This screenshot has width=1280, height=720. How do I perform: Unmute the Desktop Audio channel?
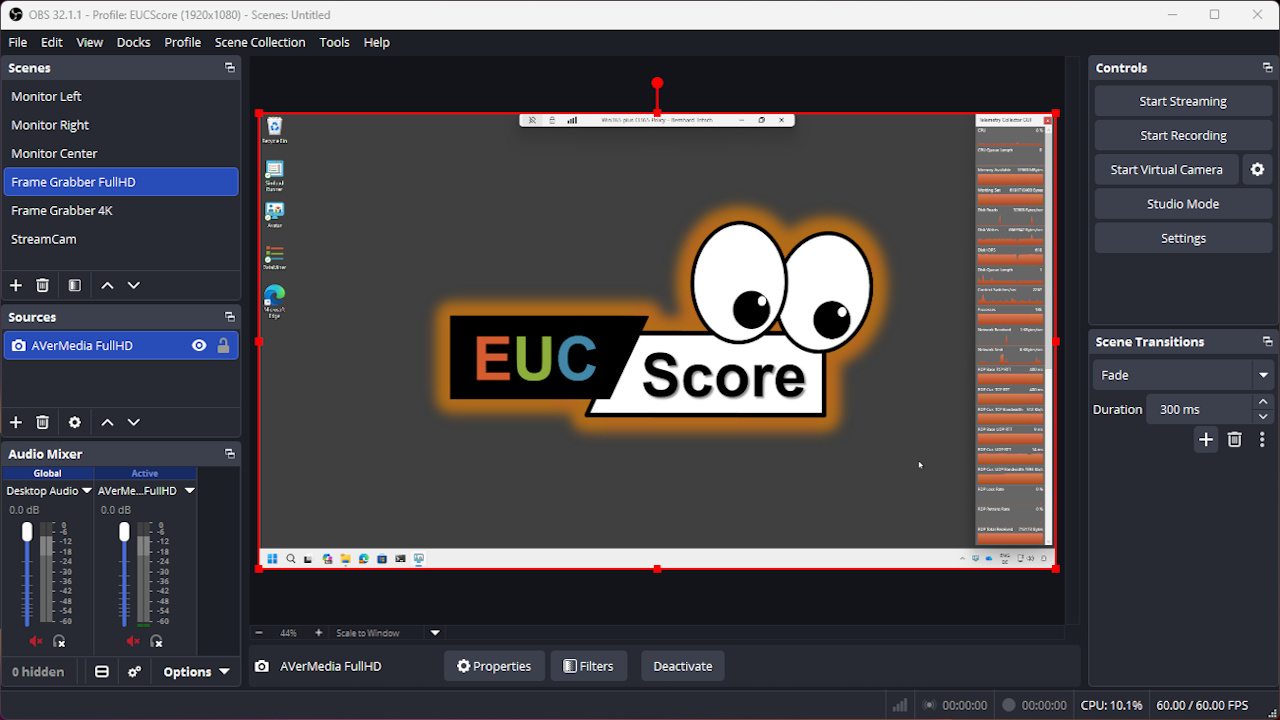coord(36,641)
